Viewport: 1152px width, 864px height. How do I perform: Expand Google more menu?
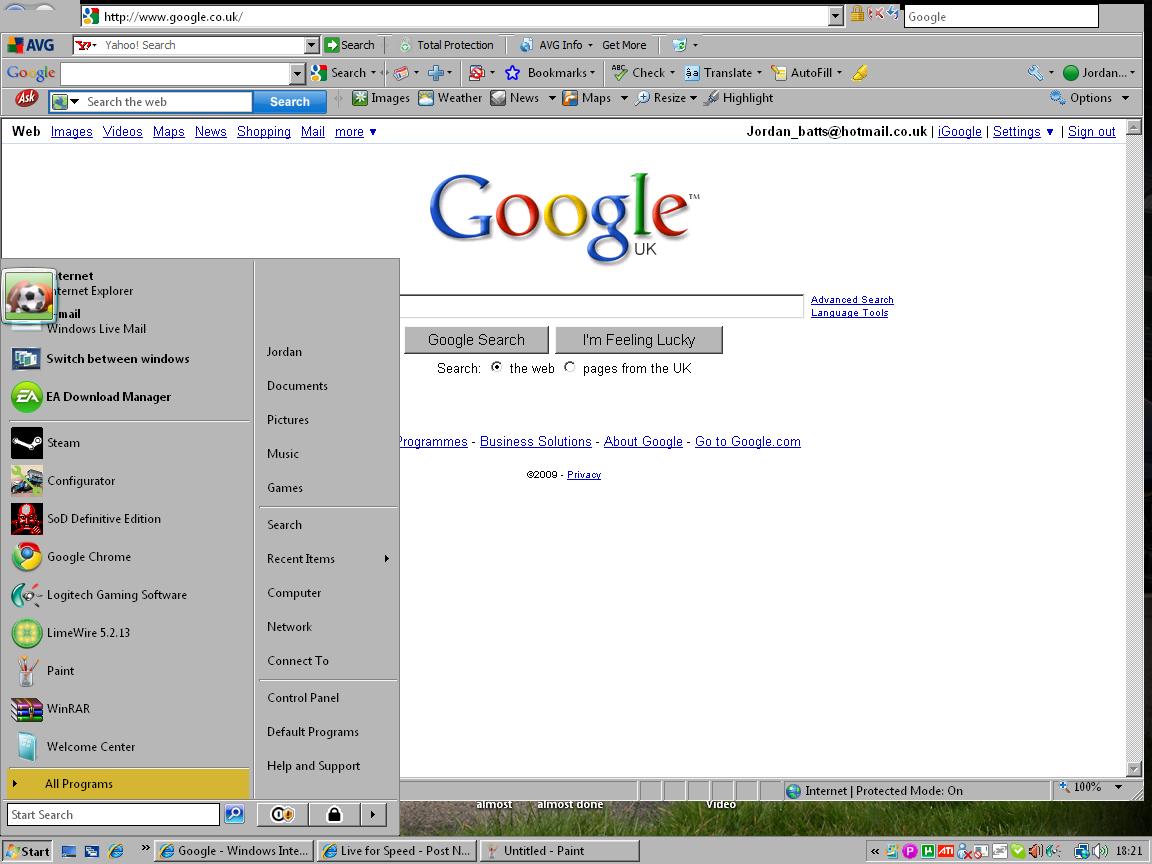[356, 132]
